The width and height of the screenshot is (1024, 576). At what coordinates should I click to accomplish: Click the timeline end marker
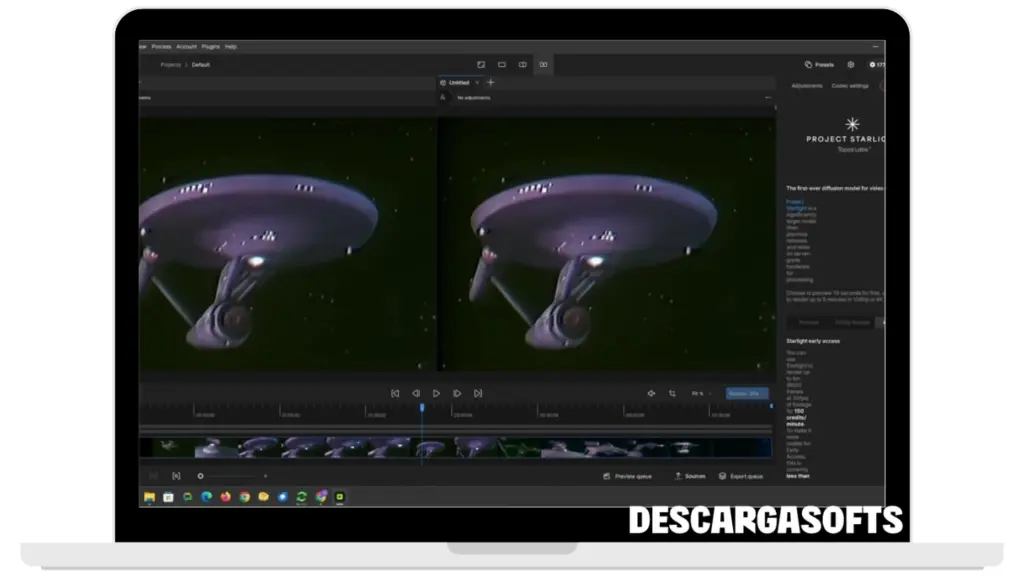(x=771, y=406)
